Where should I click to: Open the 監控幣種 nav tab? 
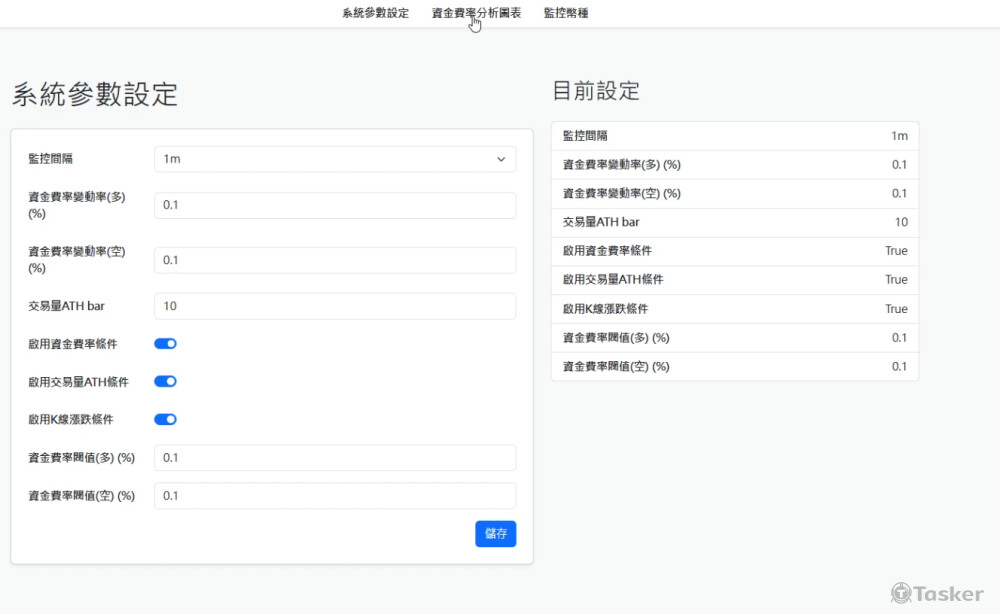click(x=566, y=13)
